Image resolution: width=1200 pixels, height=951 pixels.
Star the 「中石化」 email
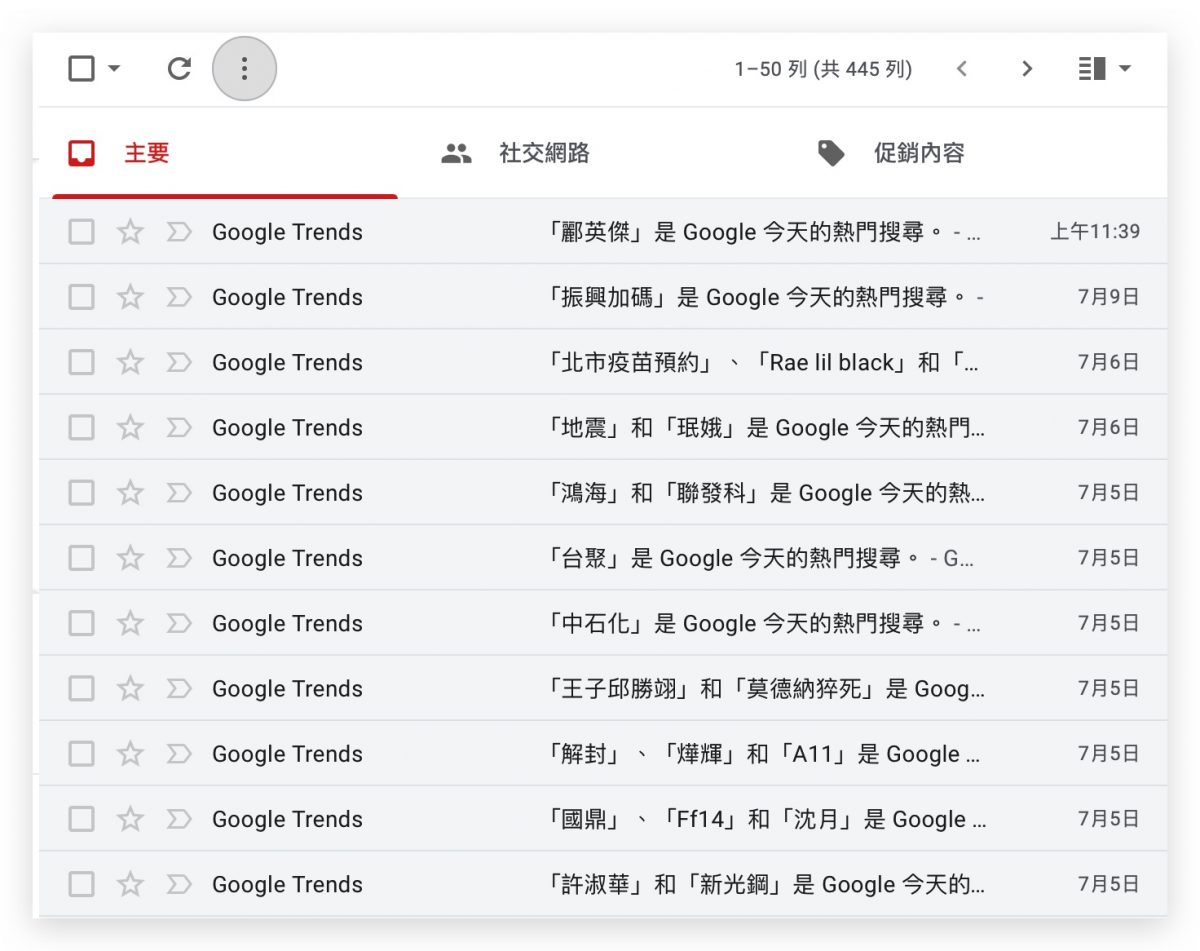130,623
